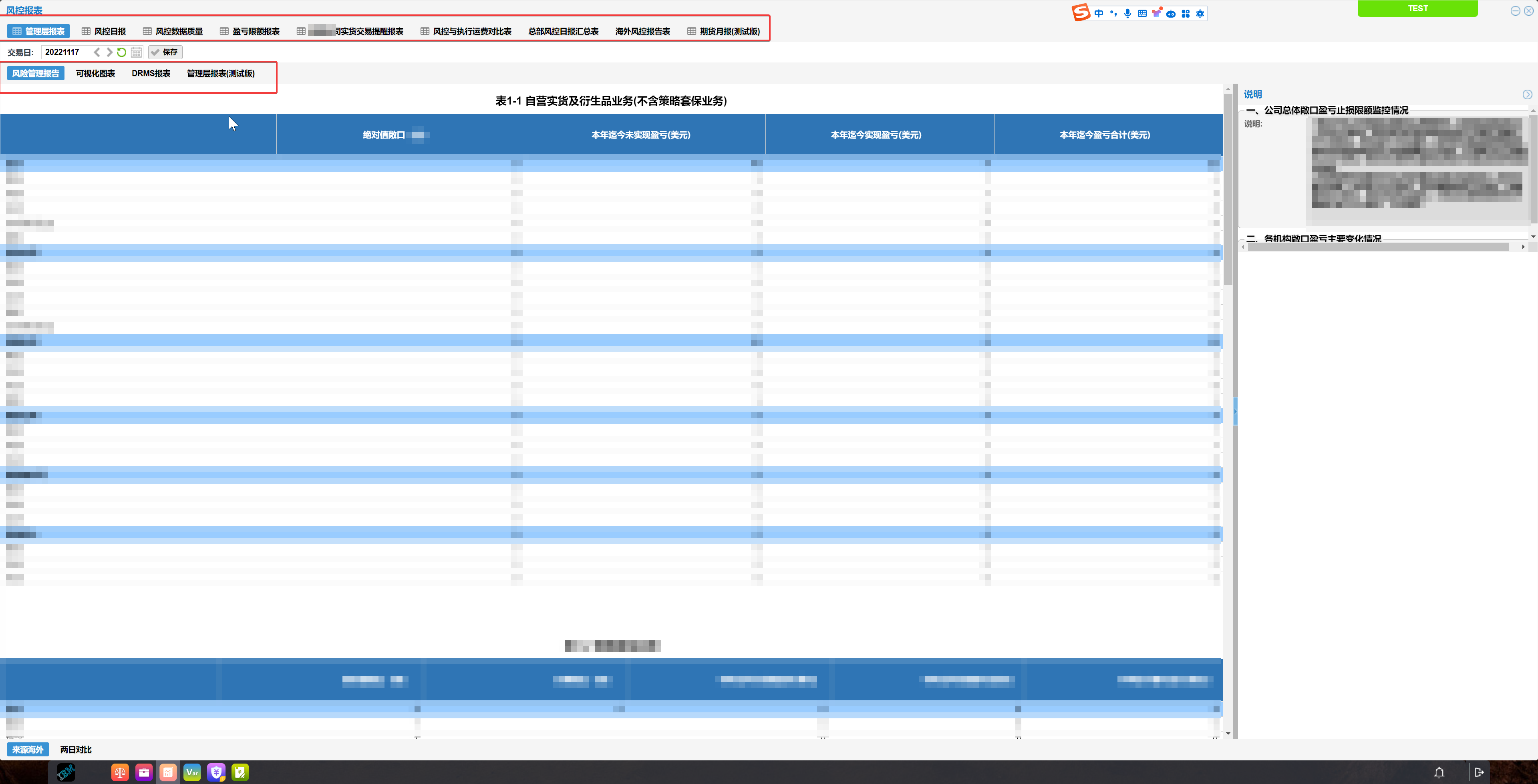Image resolution: width=1538 pixels, height=784 pixels.
Task: Open the 风控数据质量 tab
Action: point(173,31)
